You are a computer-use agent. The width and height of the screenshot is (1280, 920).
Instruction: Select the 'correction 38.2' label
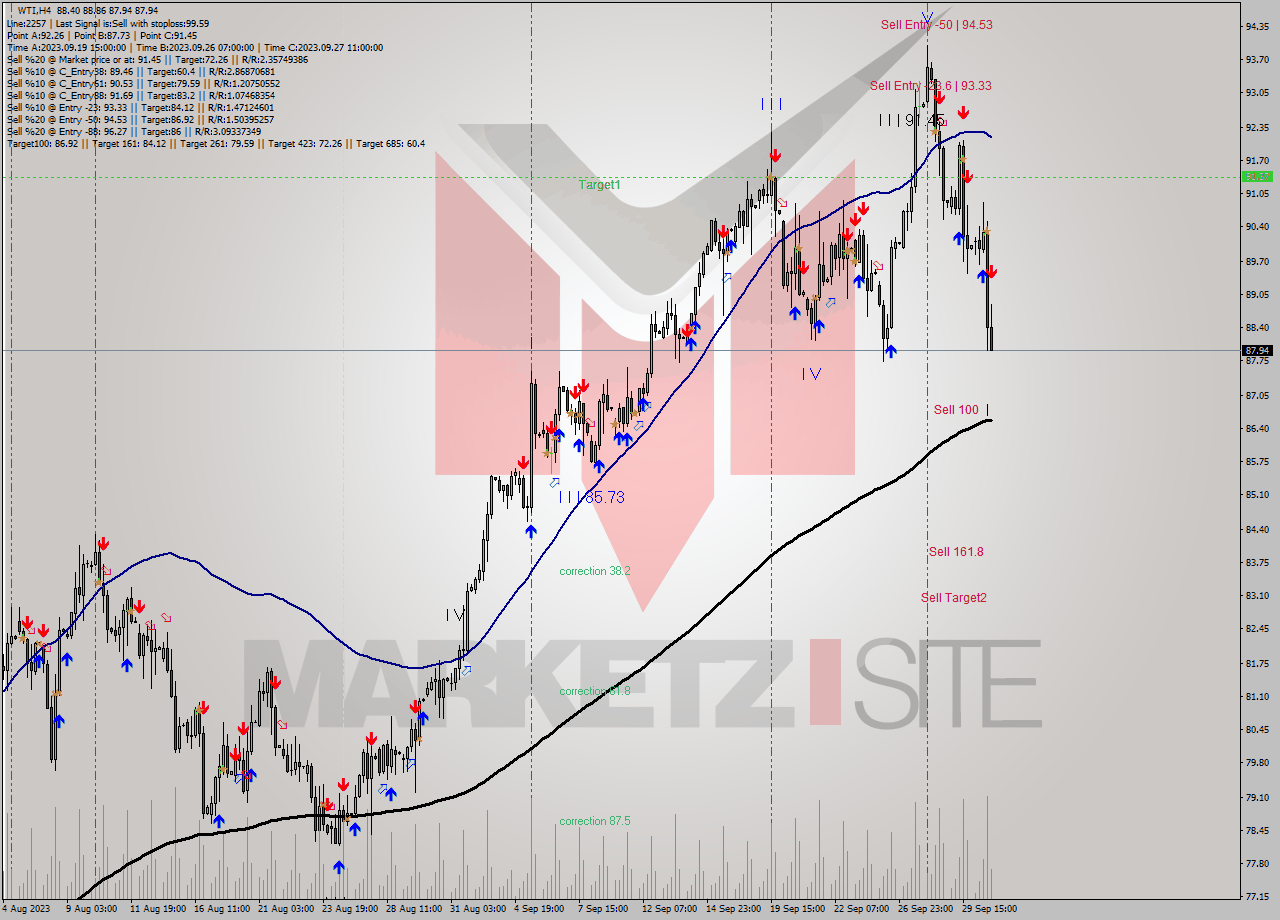[595, 571]
